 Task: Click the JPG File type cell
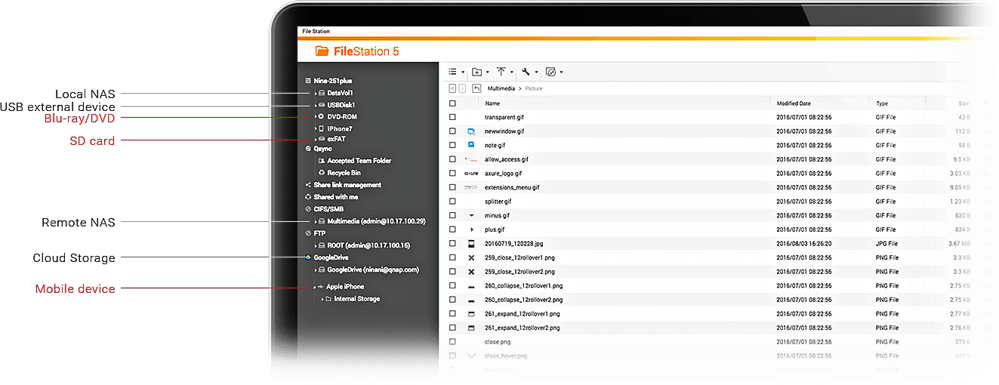point(888,243)
